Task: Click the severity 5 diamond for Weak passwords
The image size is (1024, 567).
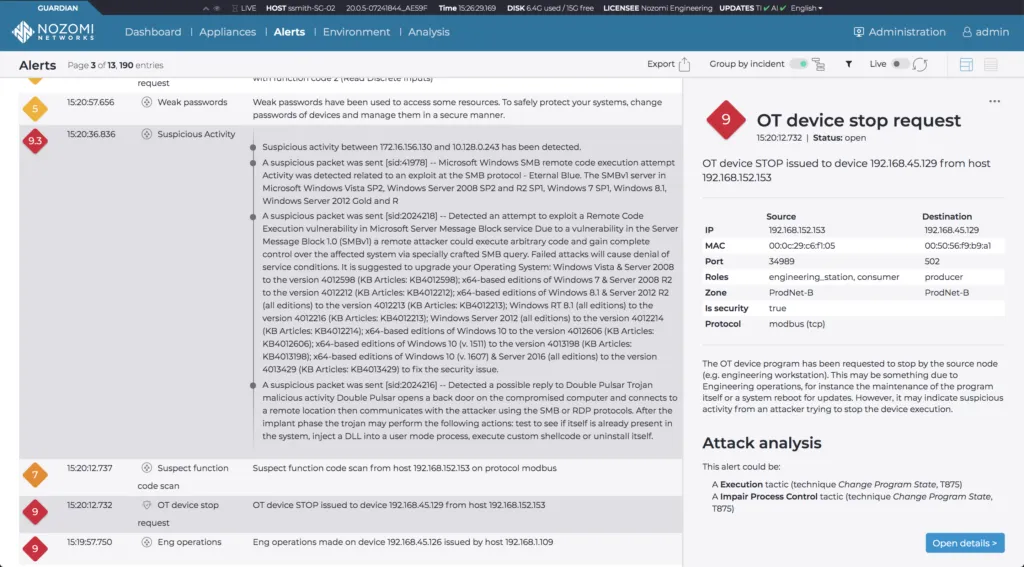Action: 35,108
